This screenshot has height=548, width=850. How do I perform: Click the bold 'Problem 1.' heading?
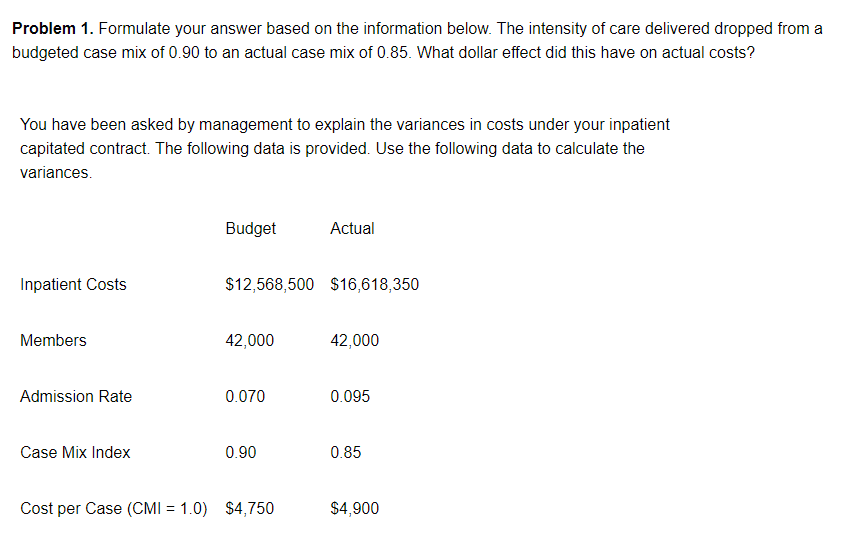point(53,28)
